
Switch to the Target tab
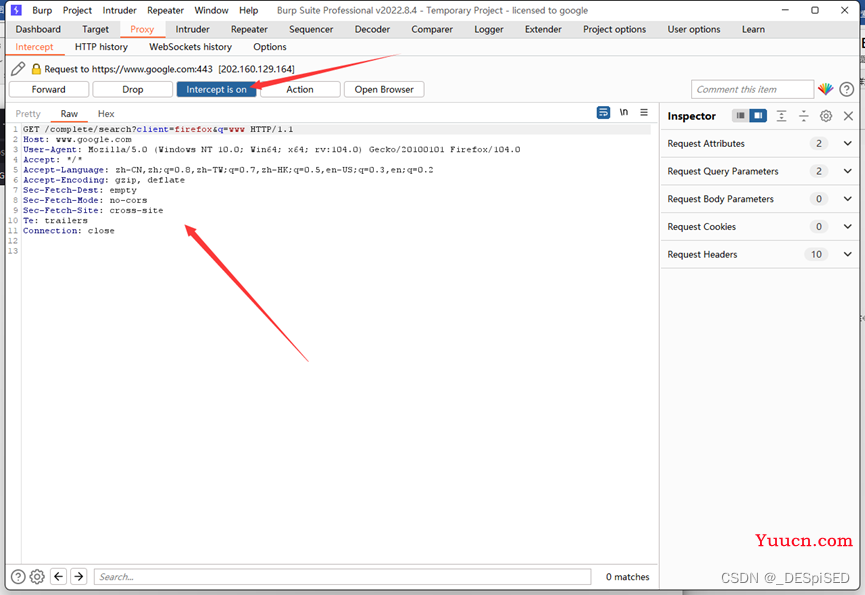[95, 29]
